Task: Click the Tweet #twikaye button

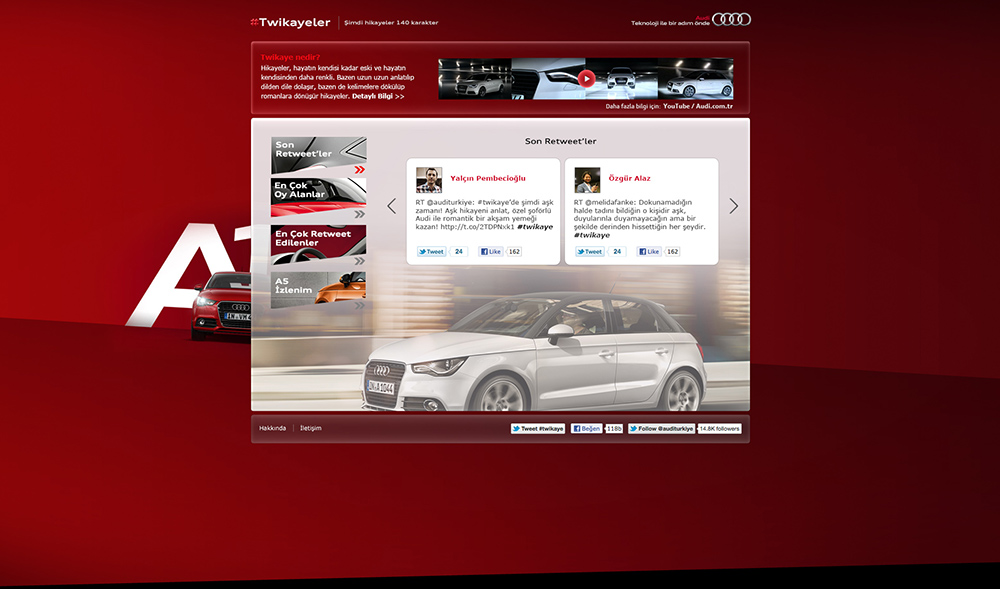Action: [x=538, y=429]
